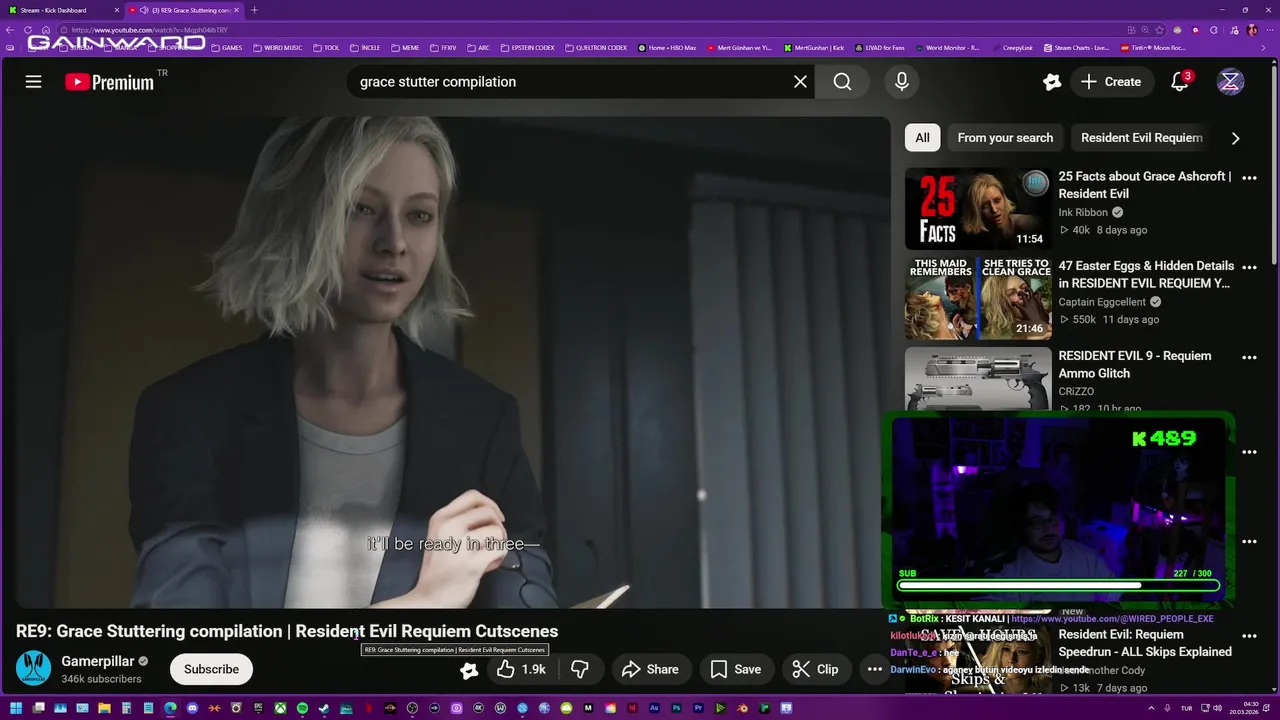Open Spotify from the taskbar
Image resolution: width=1280 pixels, height=720 pixels.
pyautogui.click(x=302, y=708)
